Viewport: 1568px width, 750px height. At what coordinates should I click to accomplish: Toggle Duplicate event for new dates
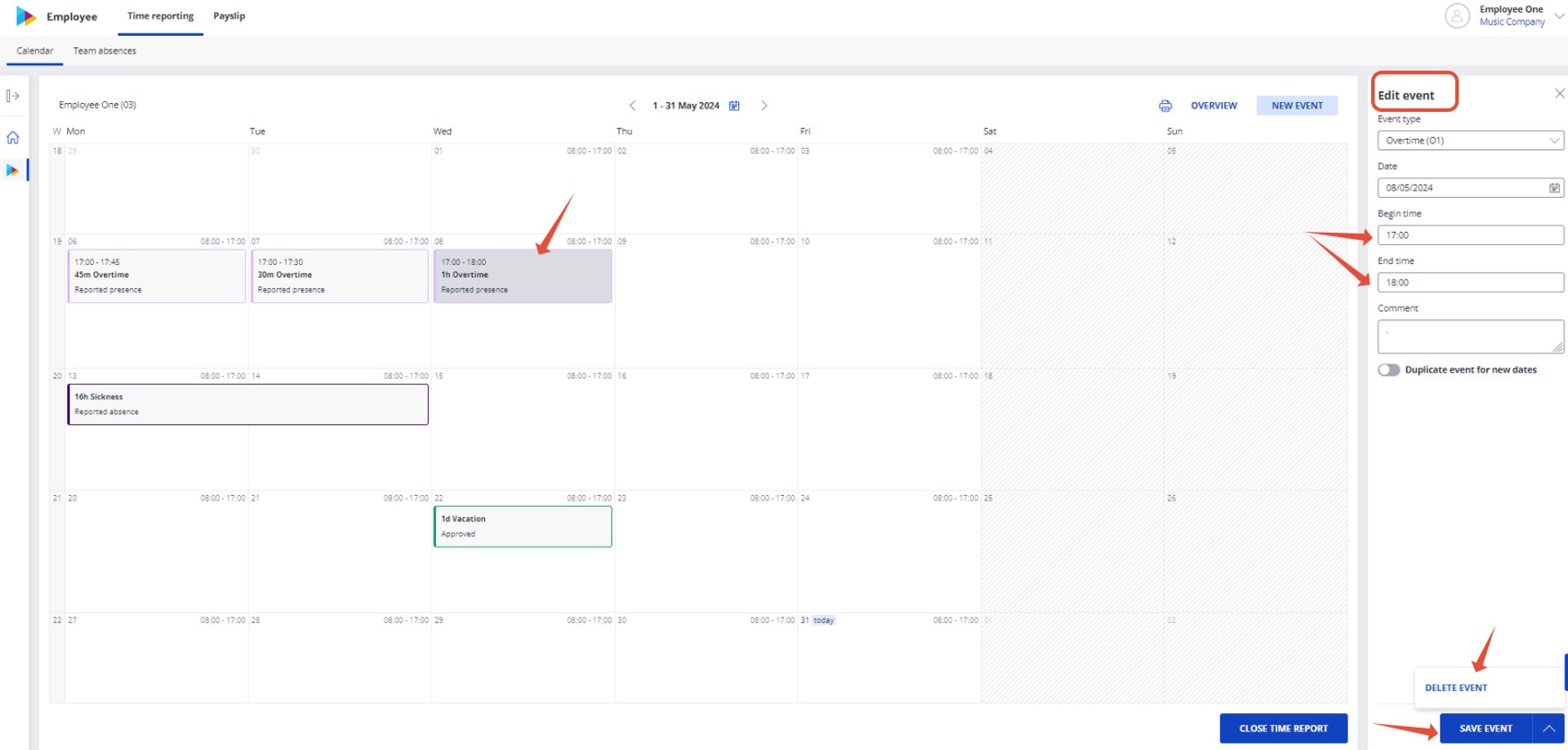click(1389, 370)
